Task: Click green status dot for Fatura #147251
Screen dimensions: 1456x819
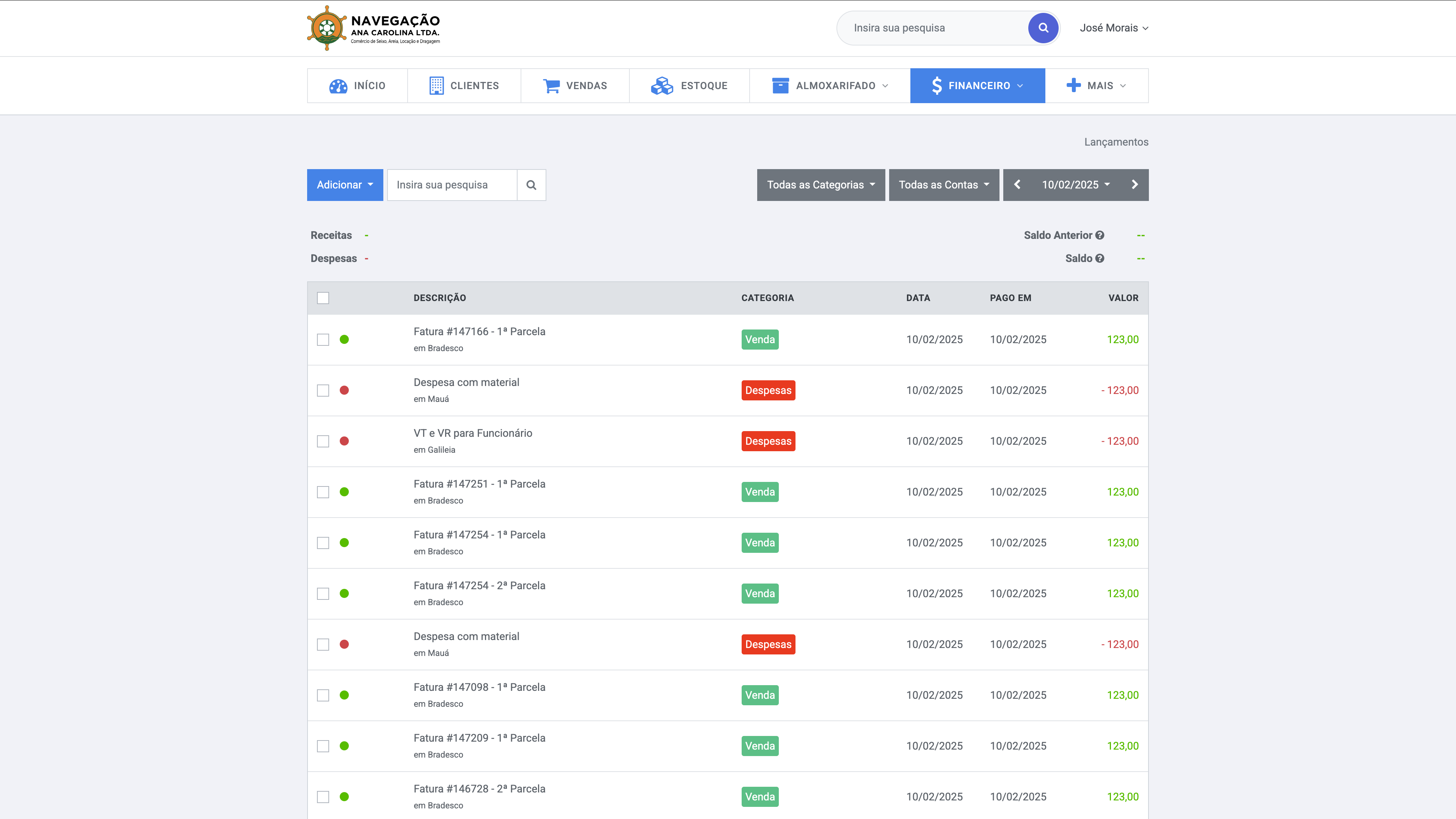Action: tap(344, 492)
